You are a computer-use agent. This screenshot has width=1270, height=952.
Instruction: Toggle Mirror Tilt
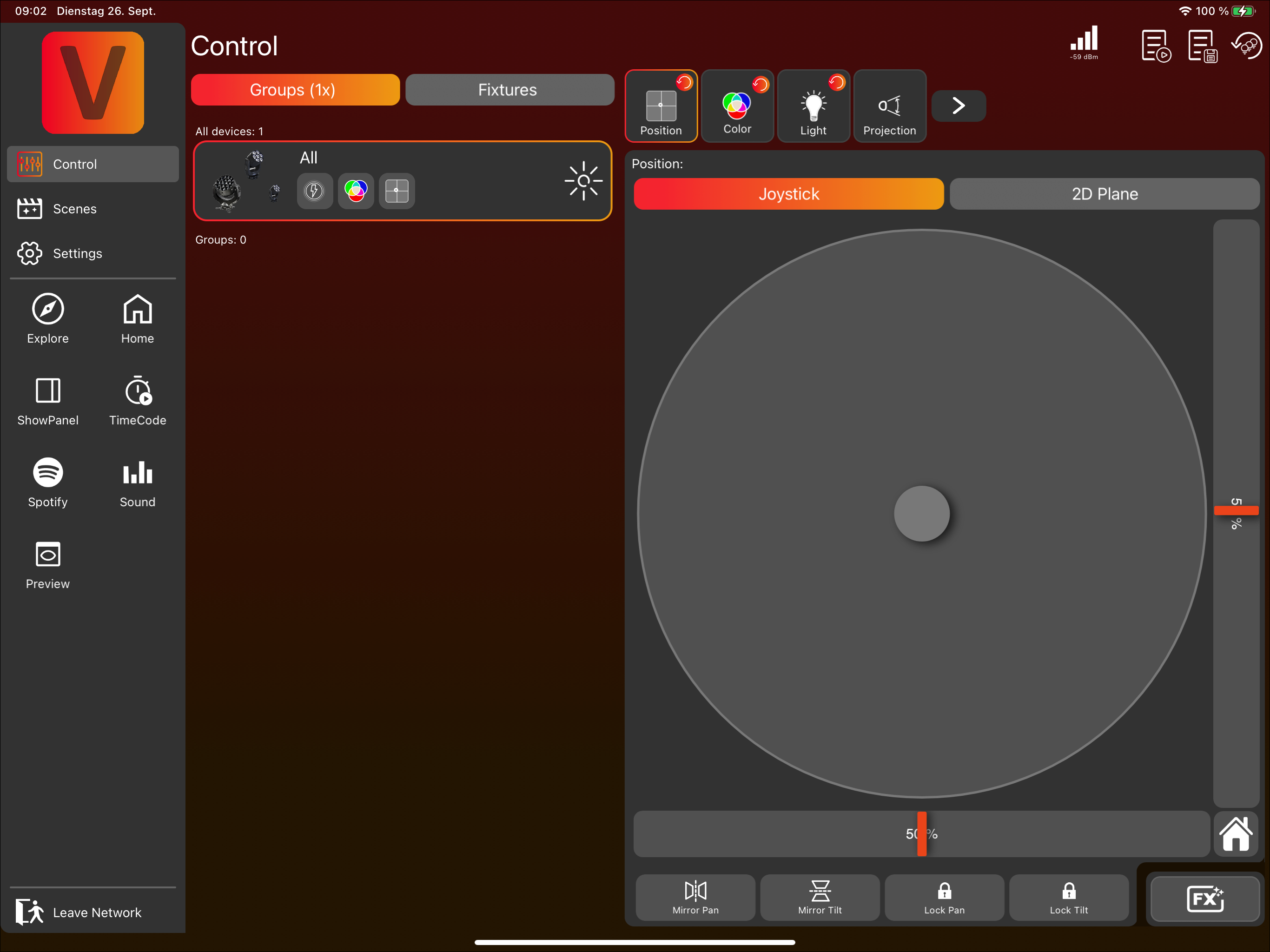click(x=819, y=898)
